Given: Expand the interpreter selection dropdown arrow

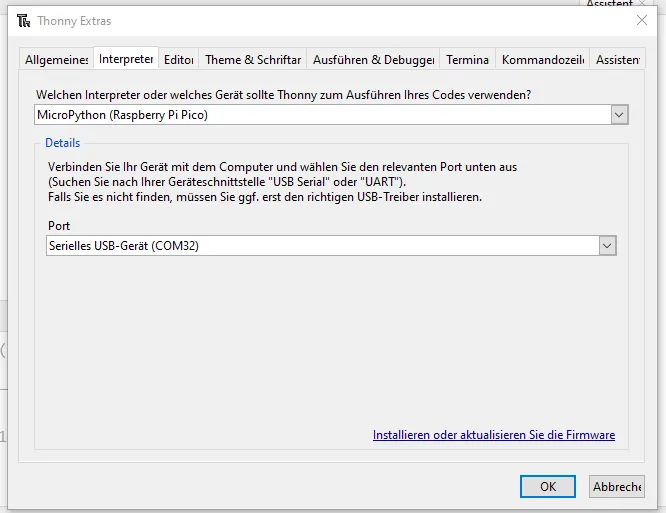Looking at the screenshot, I should click(620, 115).
